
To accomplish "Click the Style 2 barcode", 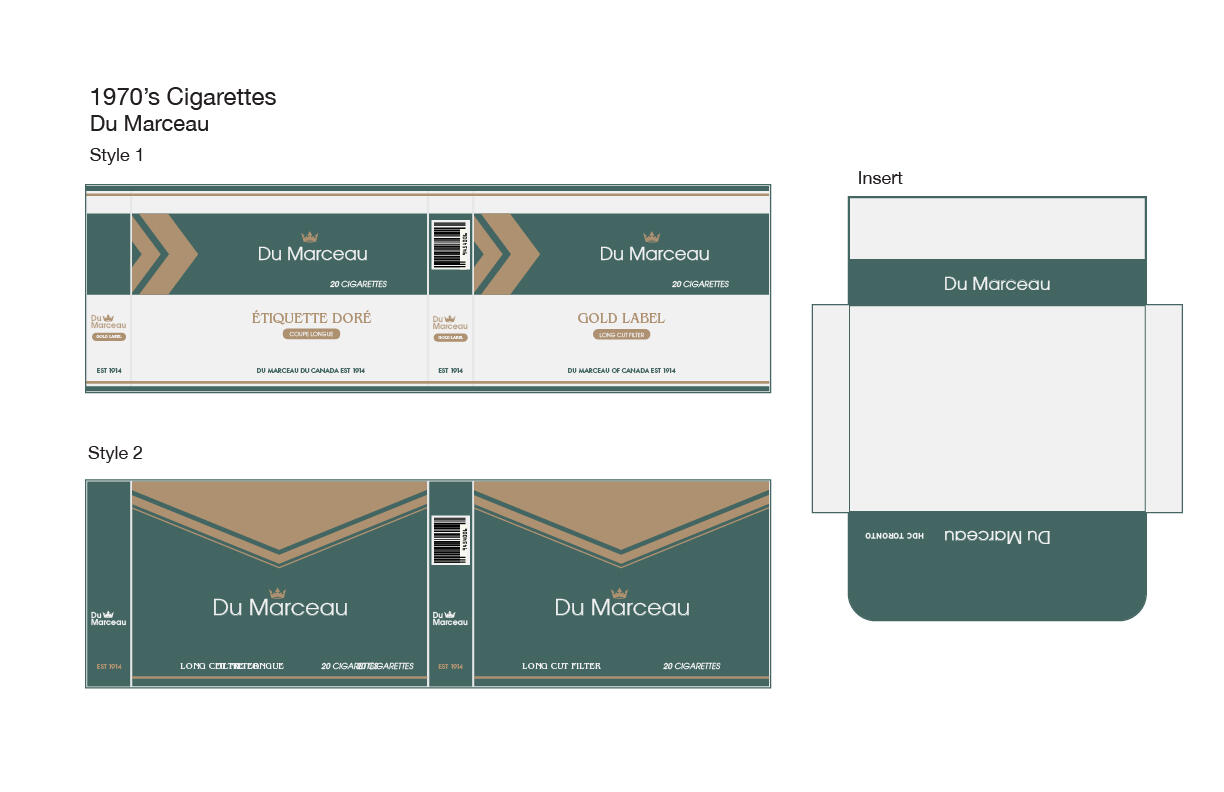I will point(450,540).
